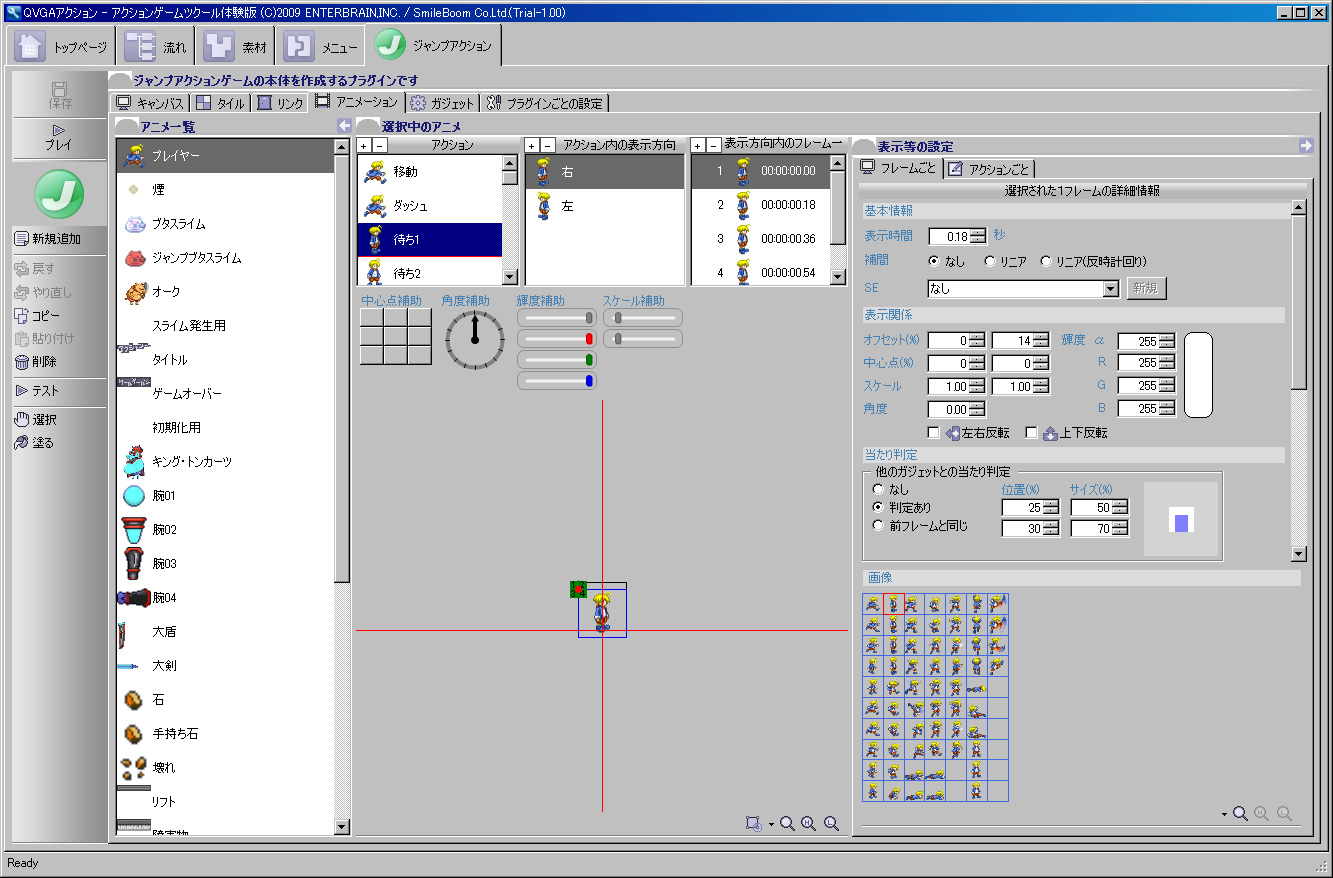This screenshot has height=878, width=1333.
Task: Collapse the anime list panel arrow
Action: (x=344, y=126)
